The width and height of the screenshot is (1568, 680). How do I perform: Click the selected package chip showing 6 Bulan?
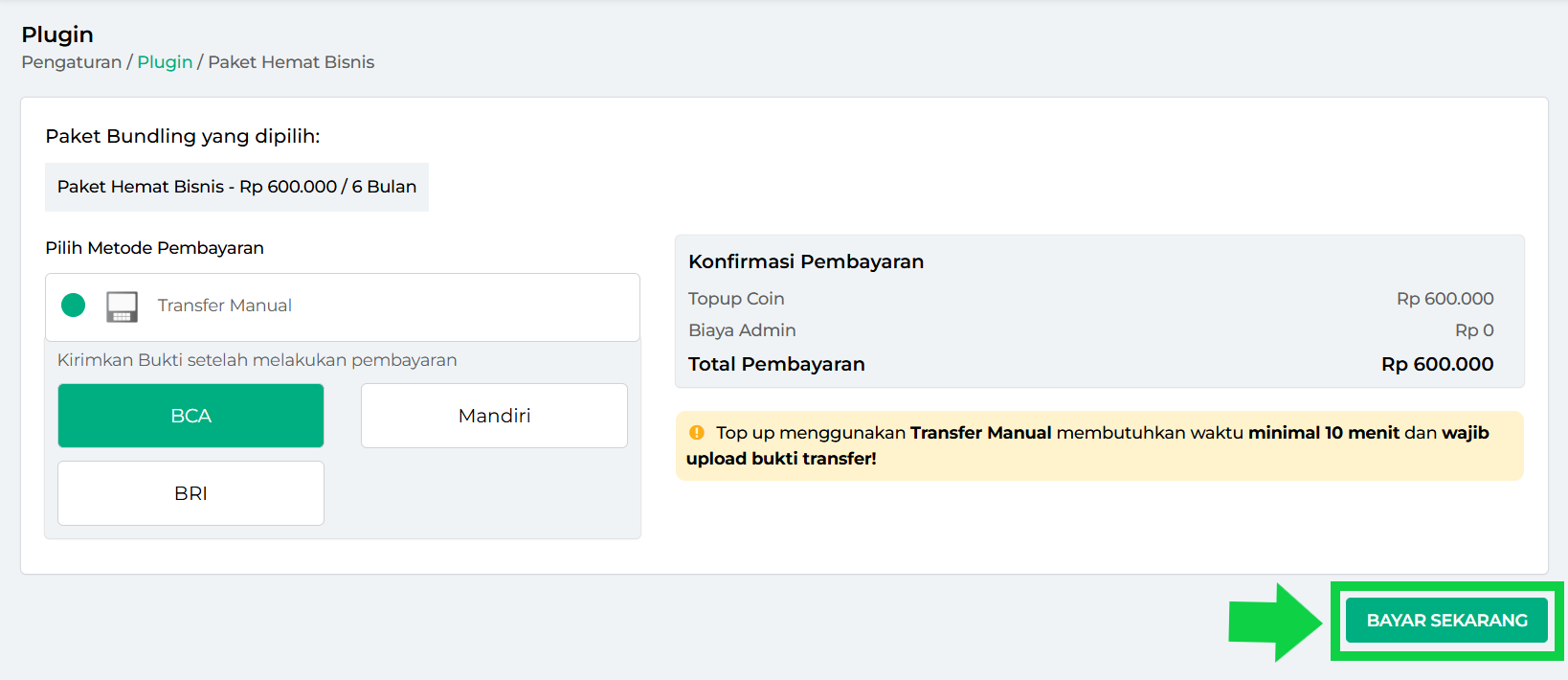(x=236, y=187)
